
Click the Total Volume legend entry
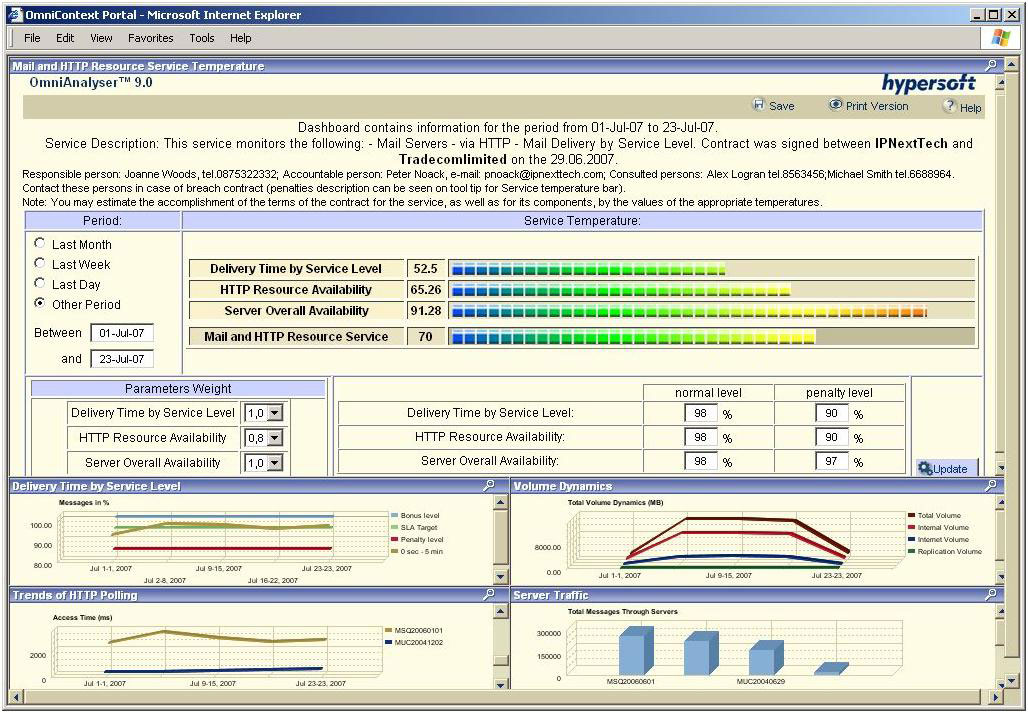coord(934,515)
